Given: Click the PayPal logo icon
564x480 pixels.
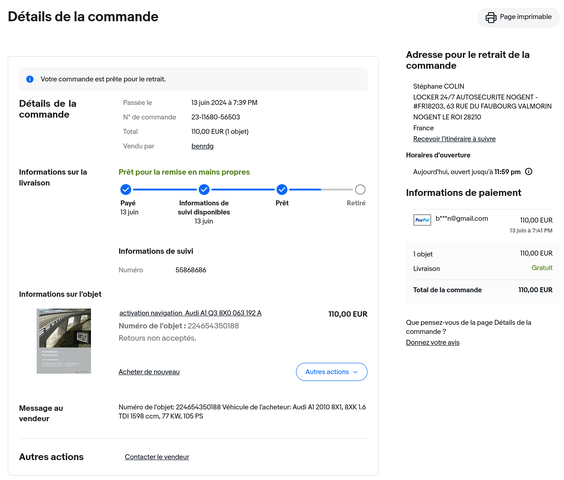Looking at the screenshot, I should point(422,220).
